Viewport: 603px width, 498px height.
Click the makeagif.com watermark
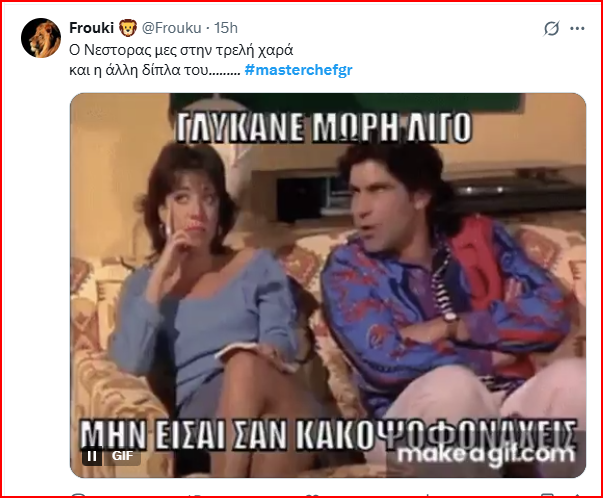[486, 456]
